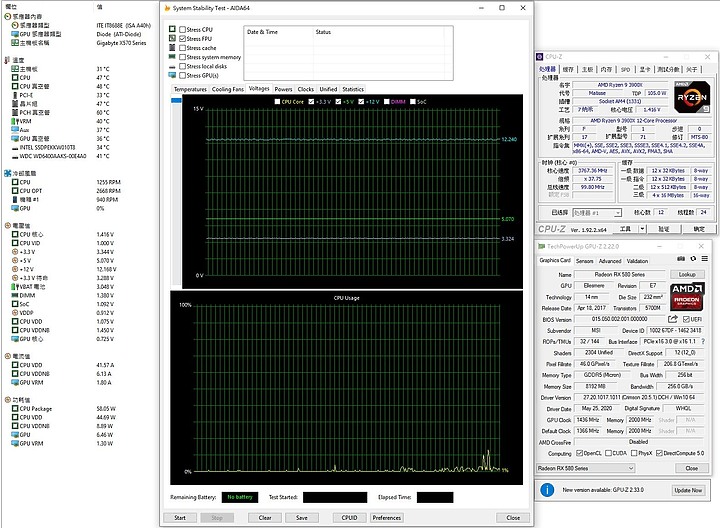Click the blue info icon beside New version available
The image size is (720, 528).
point(547,490)
